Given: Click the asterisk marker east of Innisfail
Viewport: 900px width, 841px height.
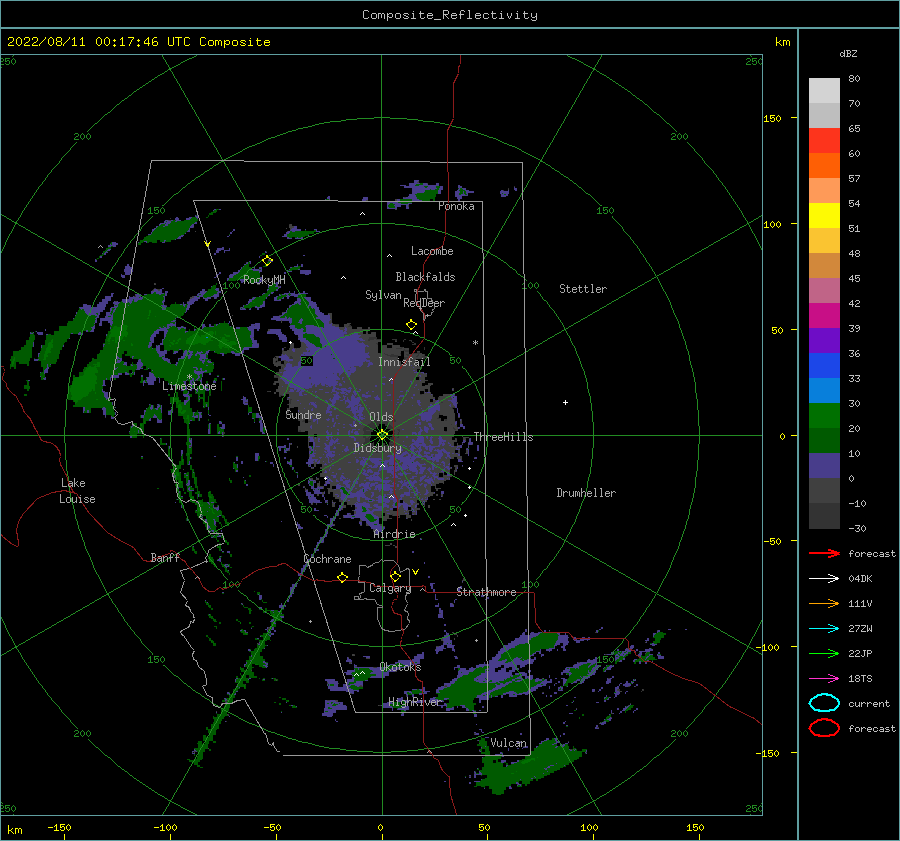Looking at the screenshot, I should click(475, 343).
